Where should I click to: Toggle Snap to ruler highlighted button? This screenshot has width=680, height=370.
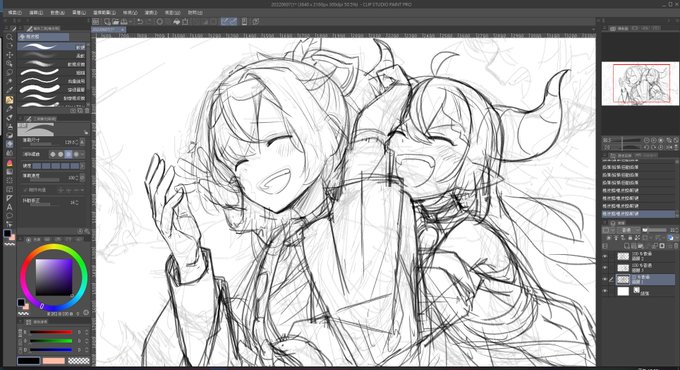225,21
